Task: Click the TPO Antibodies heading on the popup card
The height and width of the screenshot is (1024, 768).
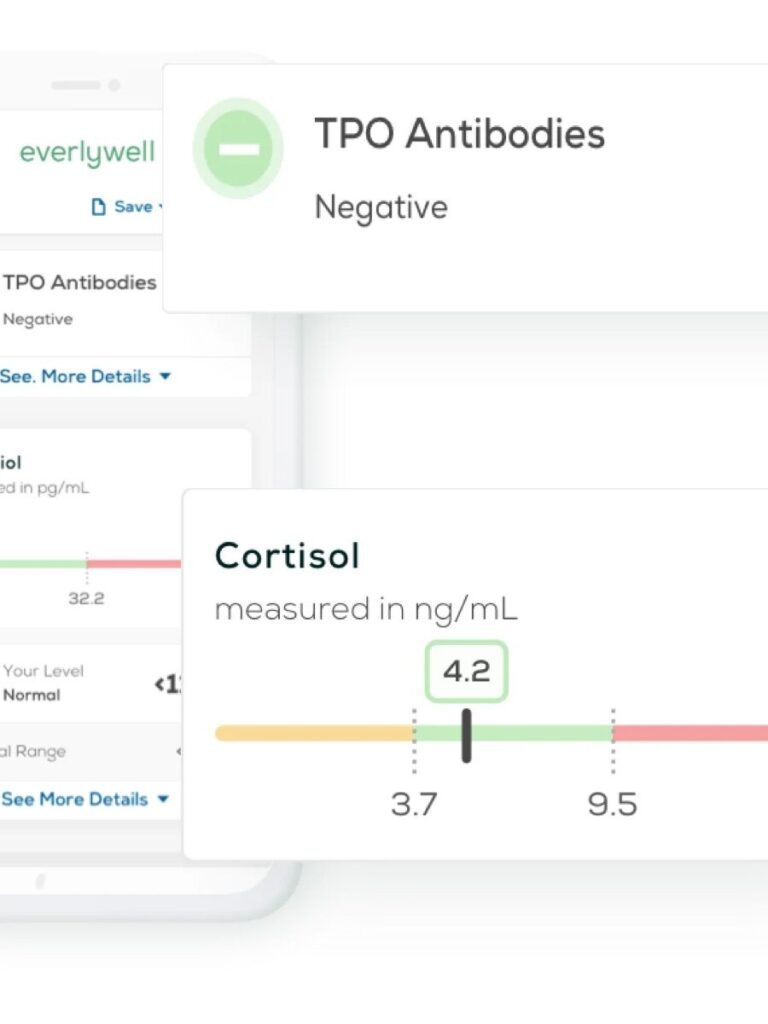Action: coord(460,133)
